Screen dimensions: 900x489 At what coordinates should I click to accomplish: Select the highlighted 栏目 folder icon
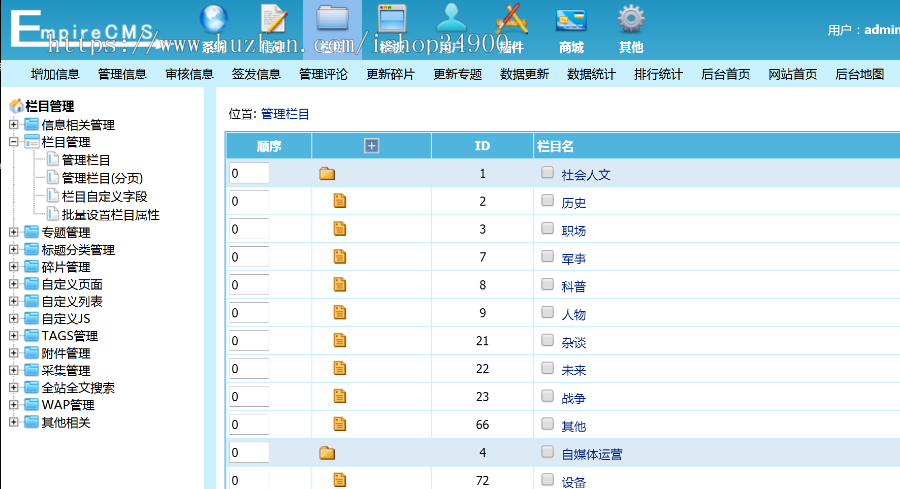point(333,18)
